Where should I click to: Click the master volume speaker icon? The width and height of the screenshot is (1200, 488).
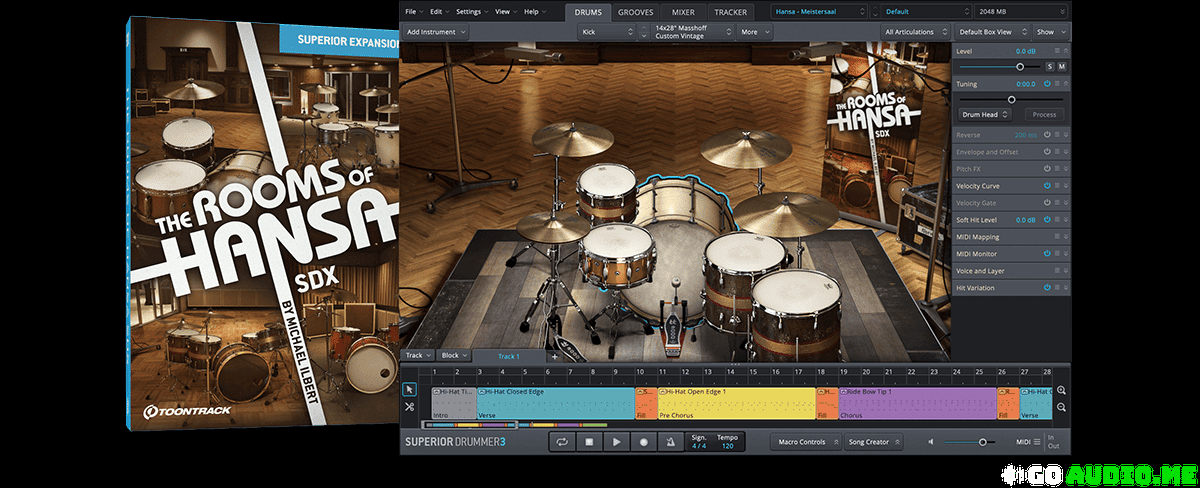click(932, 441)
